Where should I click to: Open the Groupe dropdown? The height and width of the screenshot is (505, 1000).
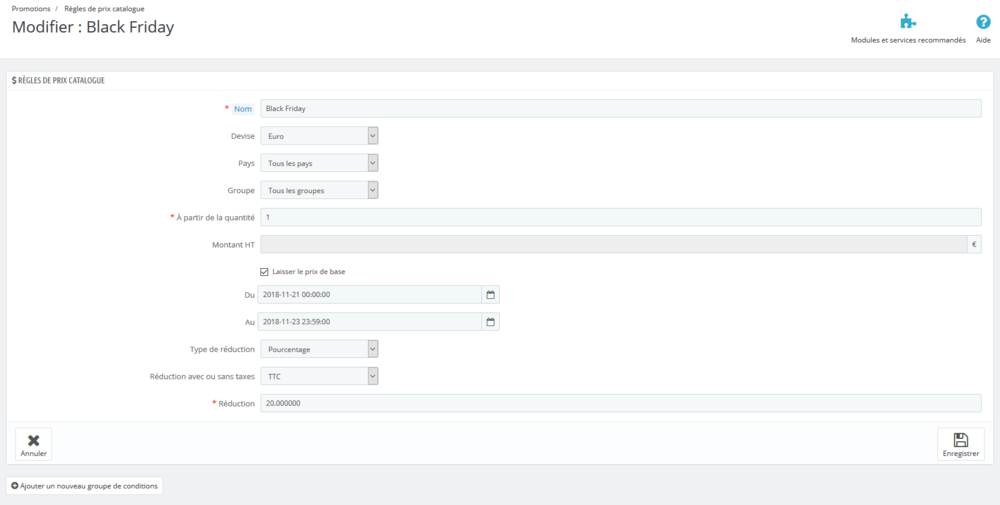(x=319, y=190)
